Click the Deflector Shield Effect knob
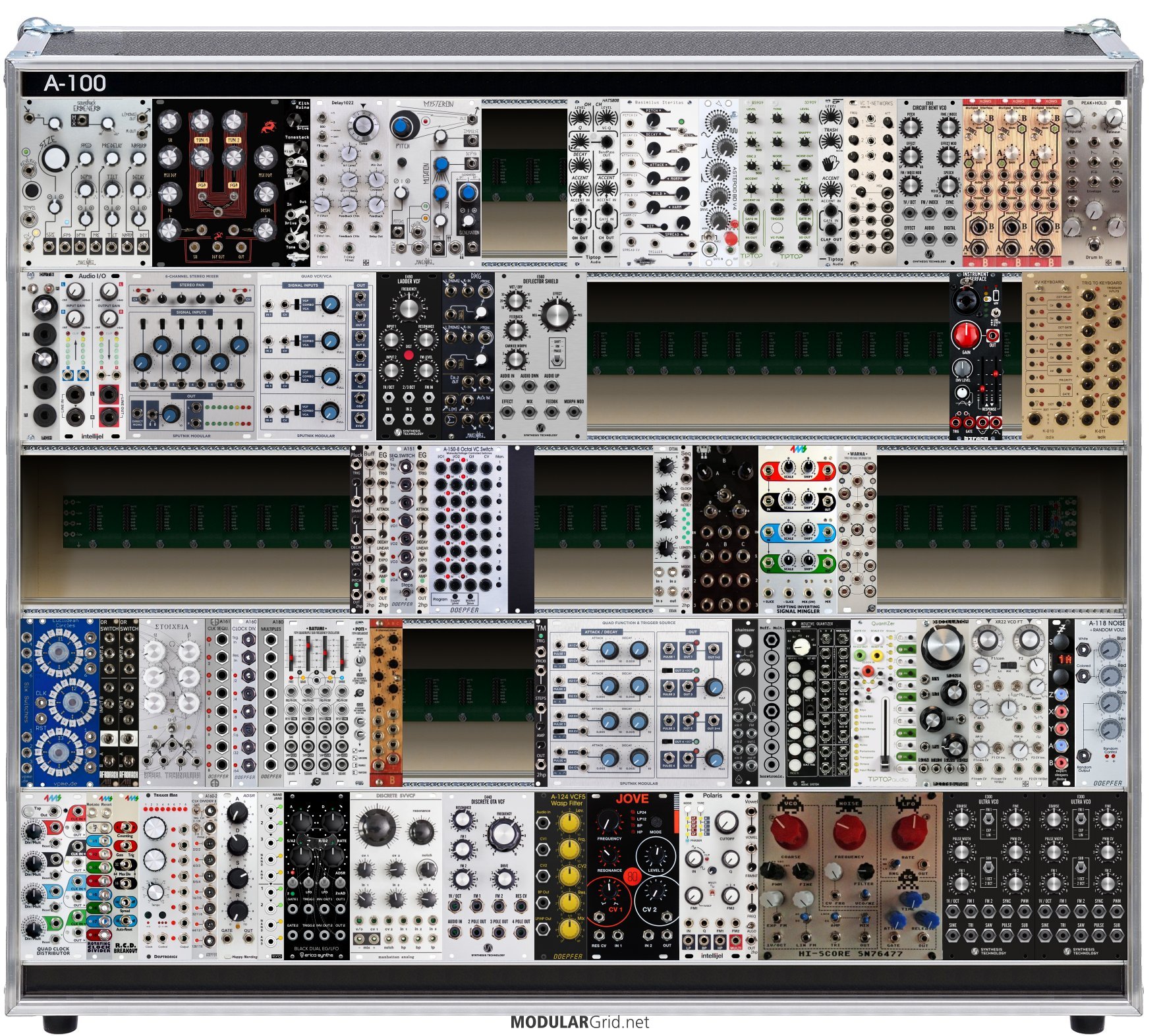The image size is (1161, 1036). coord(557,316)
